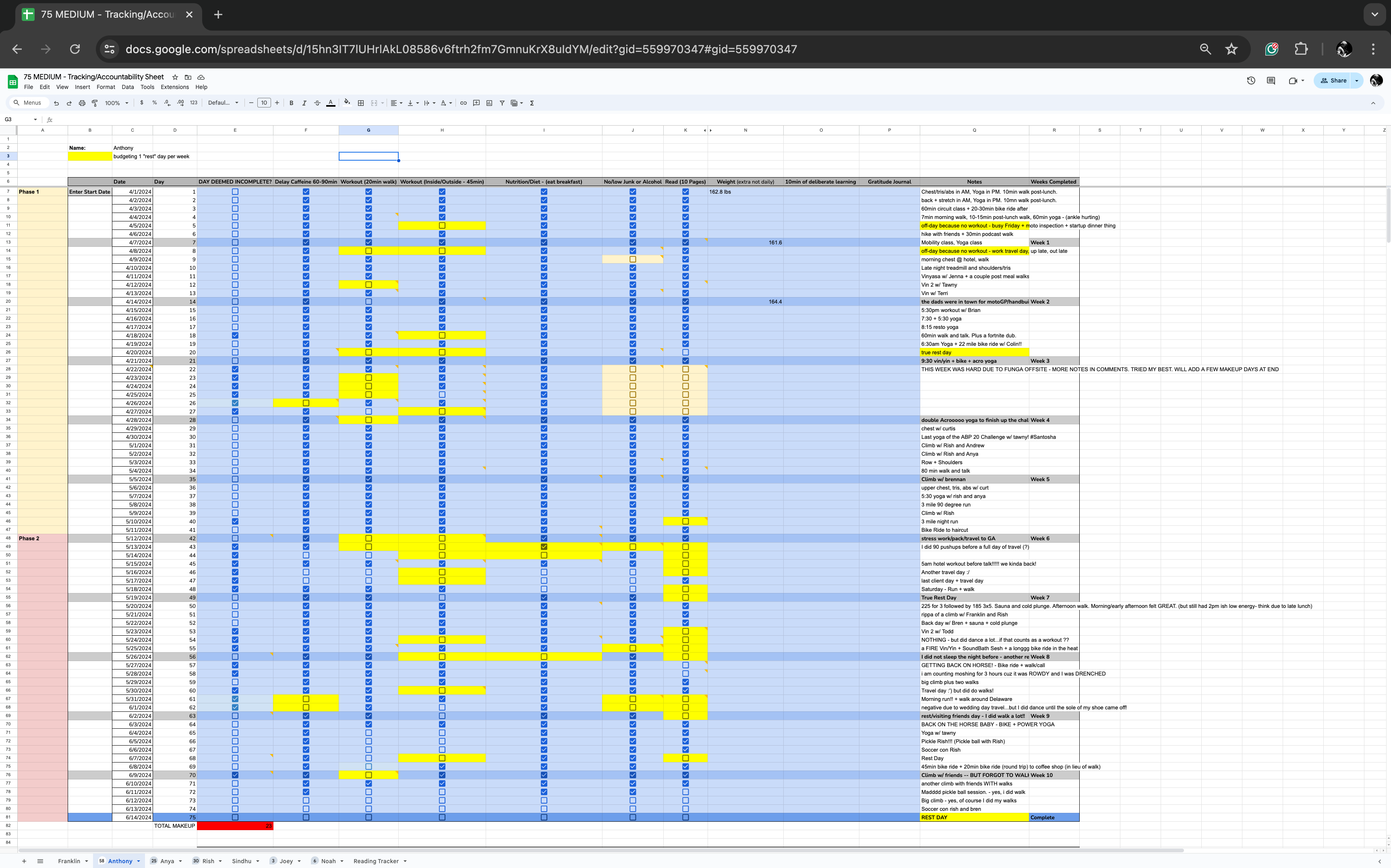
Task: Toggle strikethrough formatting
Action: (x=317, y=103)
